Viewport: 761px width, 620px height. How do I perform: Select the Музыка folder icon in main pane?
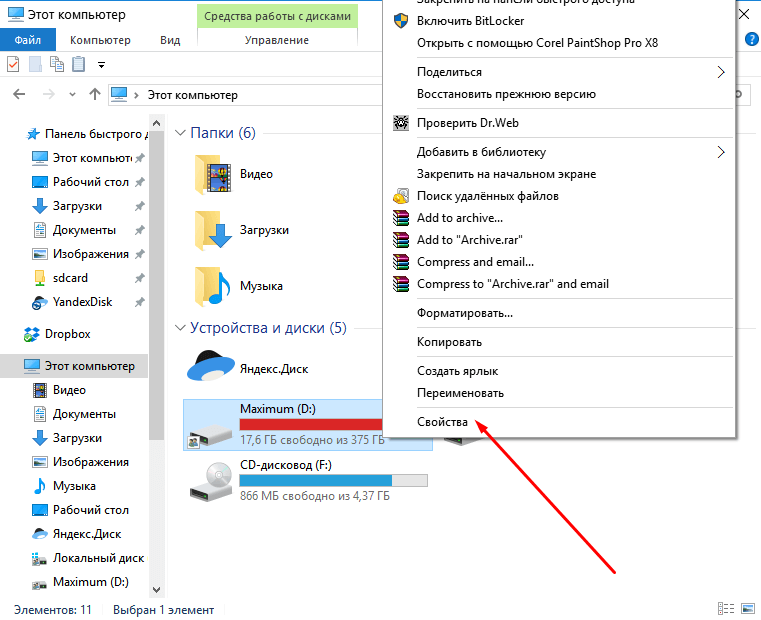pos(213,286)
